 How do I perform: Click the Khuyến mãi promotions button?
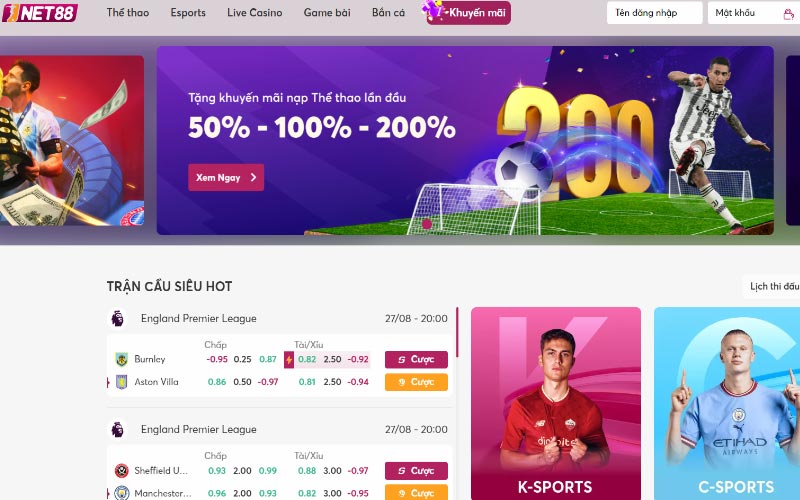pyautogui.click(x=468, y=13)
